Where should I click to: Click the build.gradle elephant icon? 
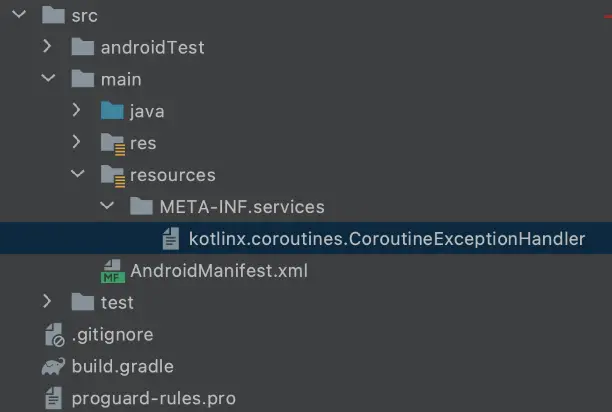tap(54, 366)
